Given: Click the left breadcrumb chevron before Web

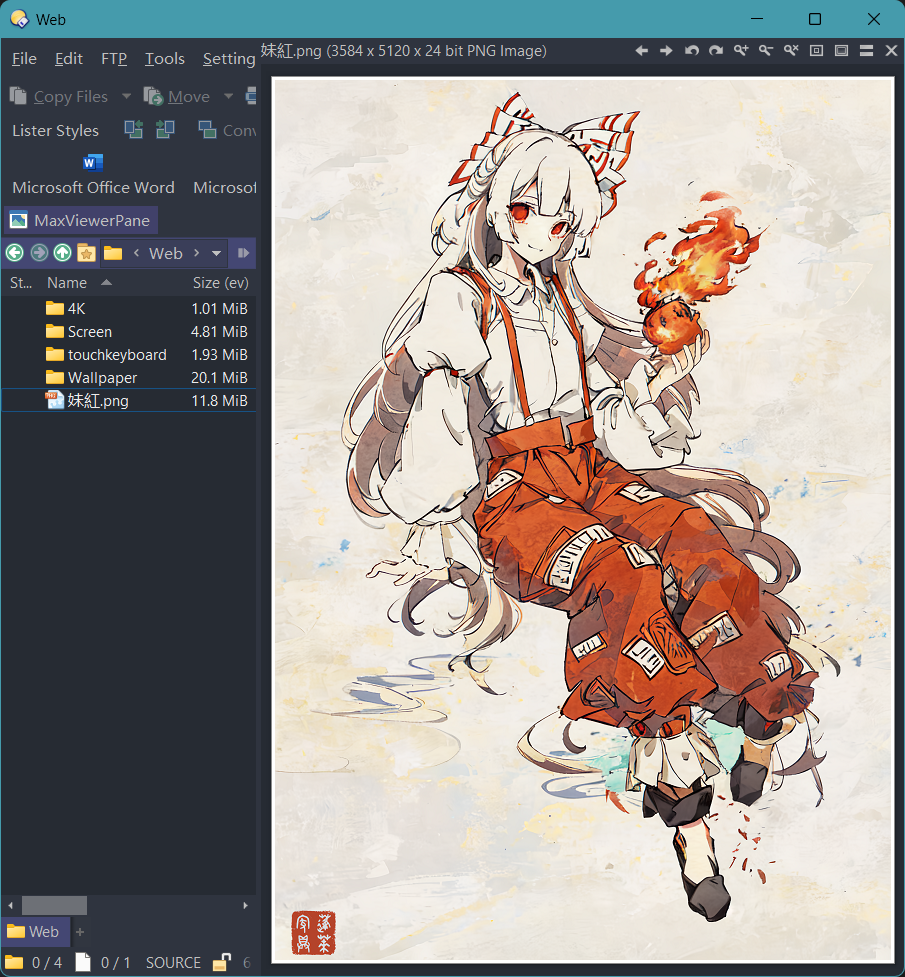Looking at the screenshot, I should pos(136,253).
